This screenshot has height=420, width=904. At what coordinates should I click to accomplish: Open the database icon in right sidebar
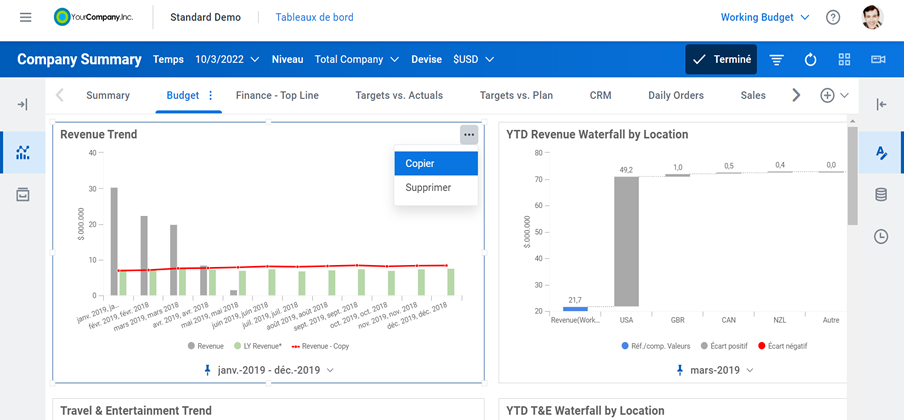[x=881, y=194]
